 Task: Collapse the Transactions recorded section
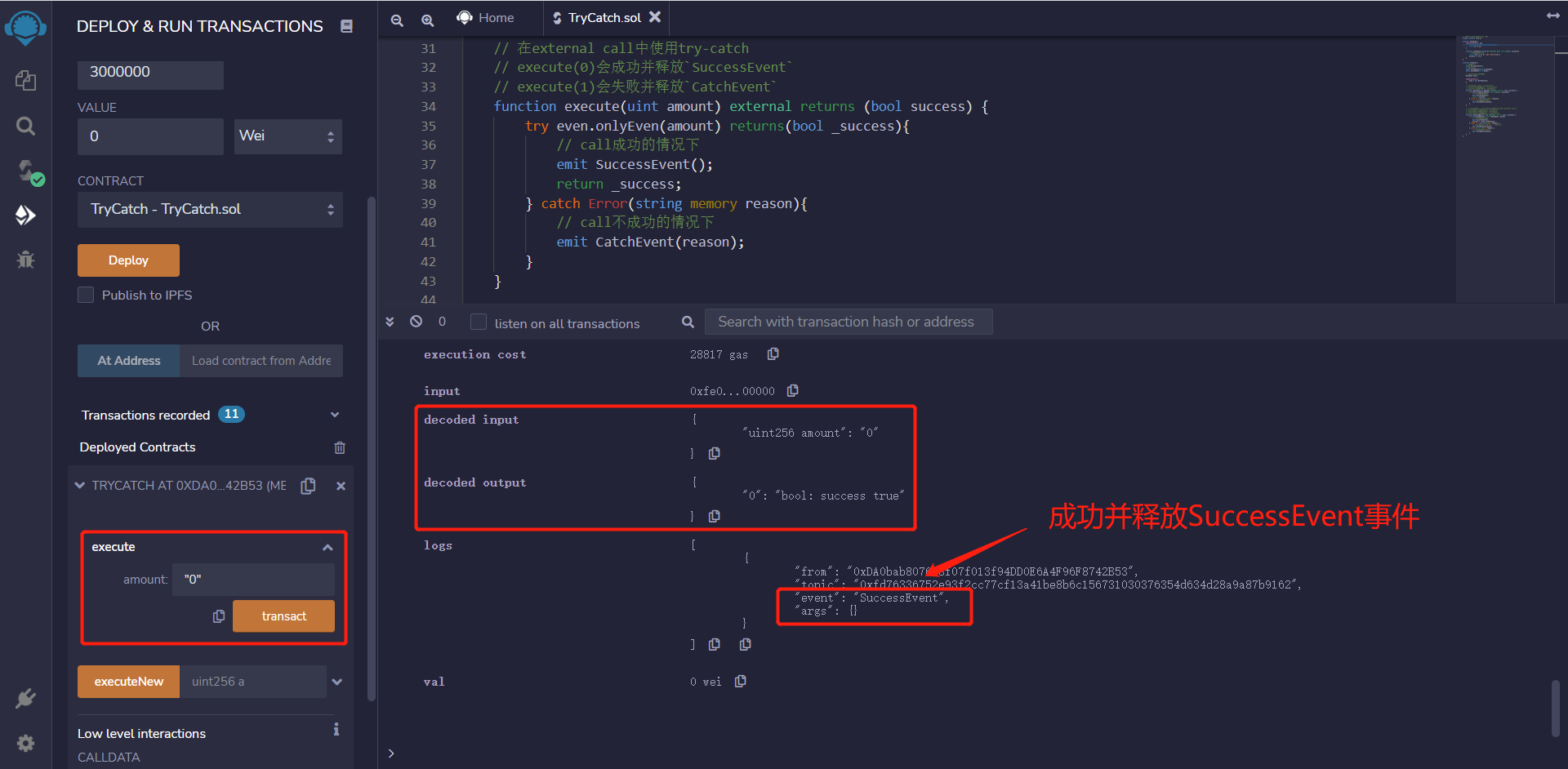point(335,415)
